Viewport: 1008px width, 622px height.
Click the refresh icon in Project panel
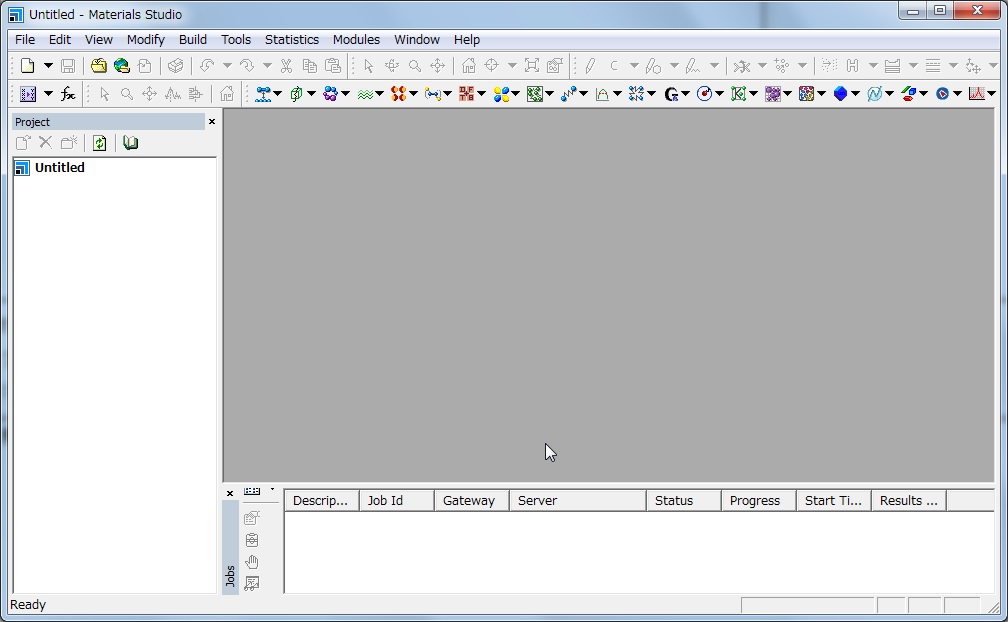(99, 143)
